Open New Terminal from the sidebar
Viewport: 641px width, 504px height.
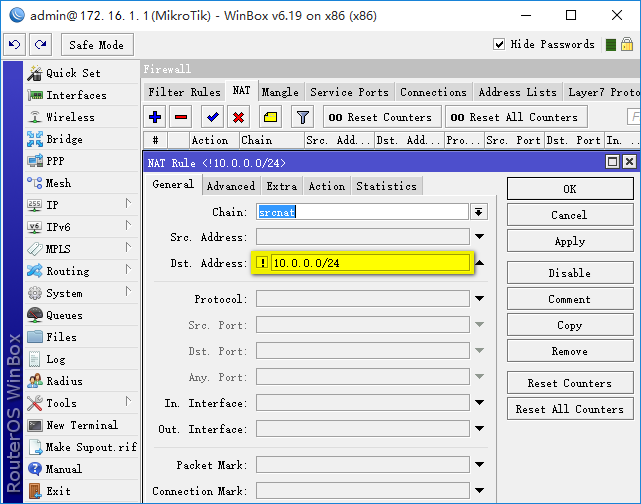[x=82, y=425]
